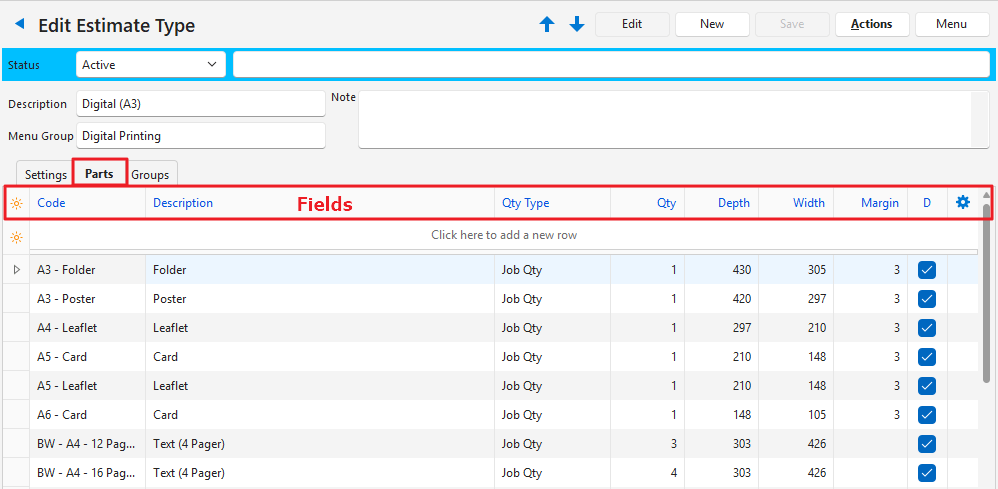The height and width of the screenshot is (489, 998).
Task: Click the sun icon in header row
Action: [x=16, y=203]
